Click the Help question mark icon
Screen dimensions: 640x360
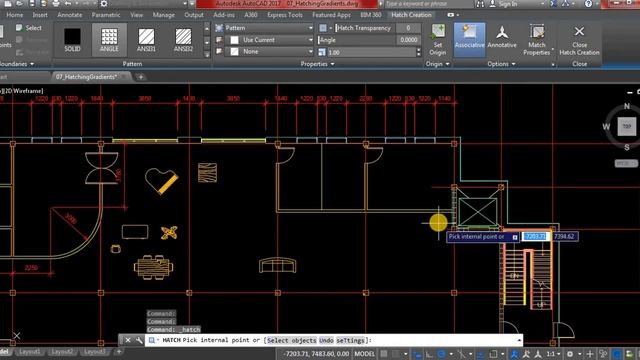point(588,4)
